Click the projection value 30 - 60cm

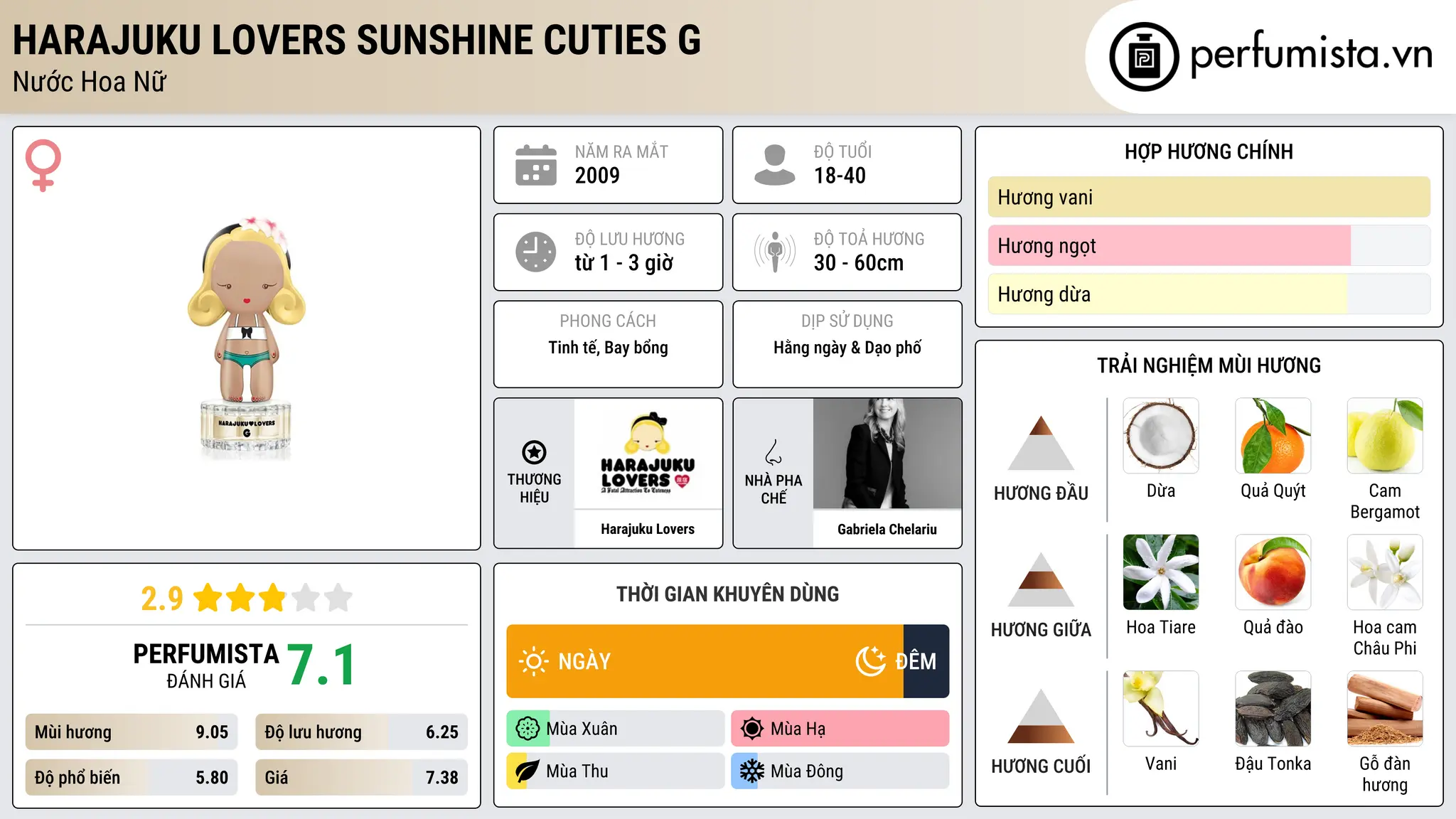pyautogui.click(x=859, y=263)
